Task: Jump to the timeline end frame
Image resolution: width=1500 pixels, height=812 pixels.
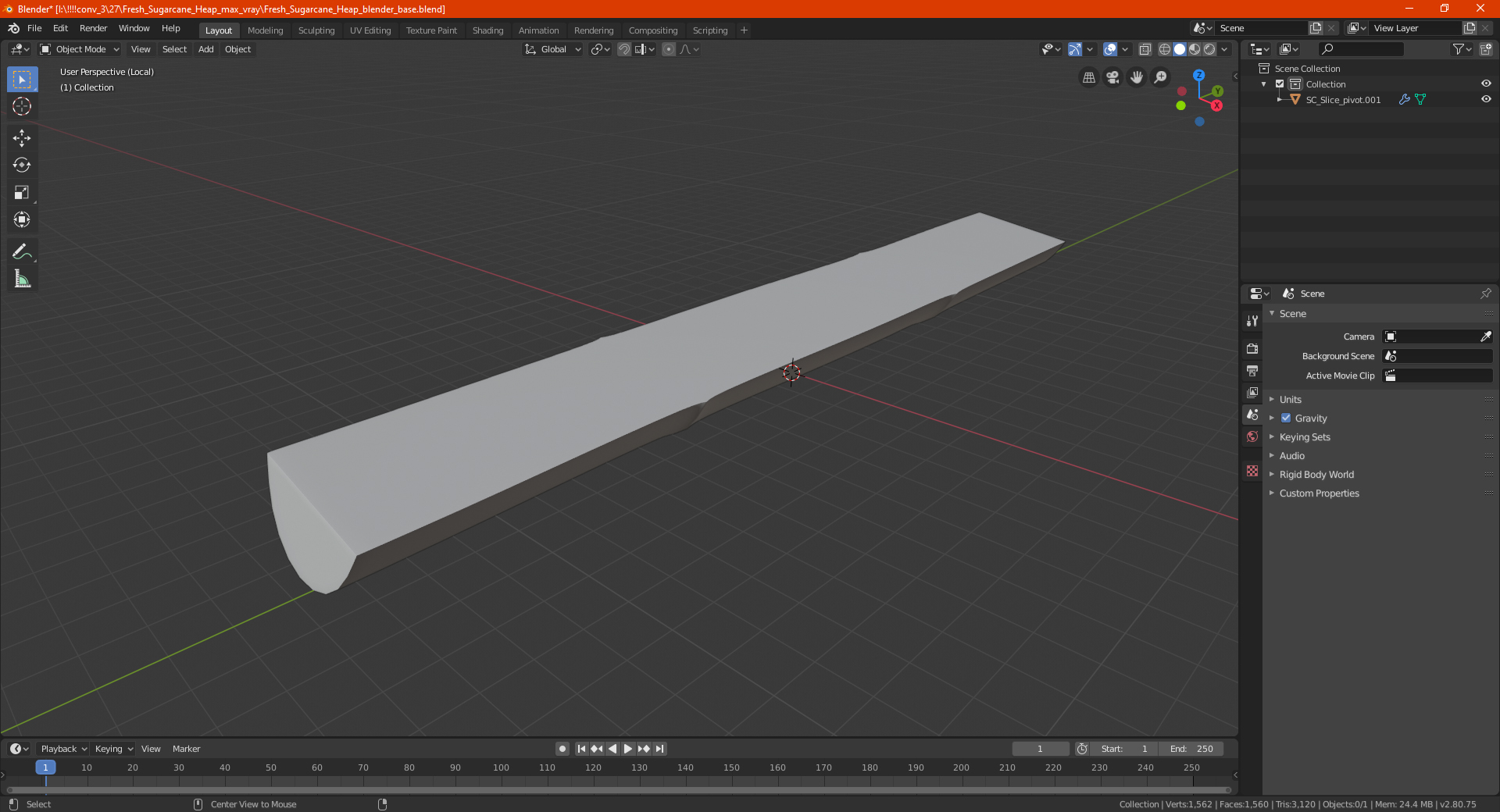Action: pos(660,749)
